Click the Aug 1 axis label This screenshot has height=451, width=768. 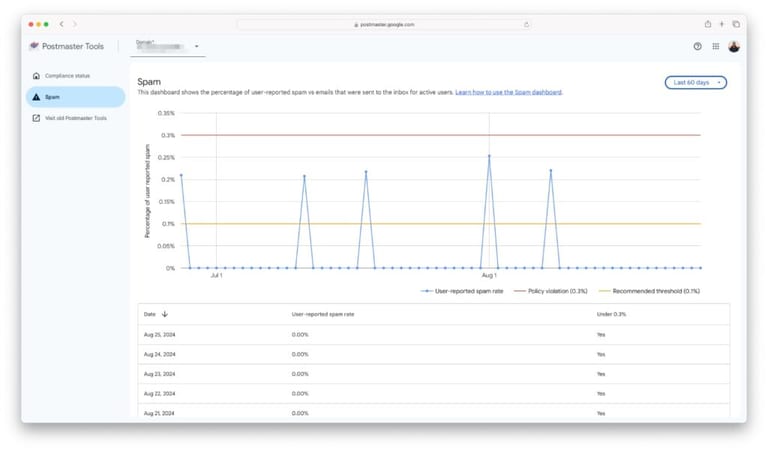(x=489, y=276)
